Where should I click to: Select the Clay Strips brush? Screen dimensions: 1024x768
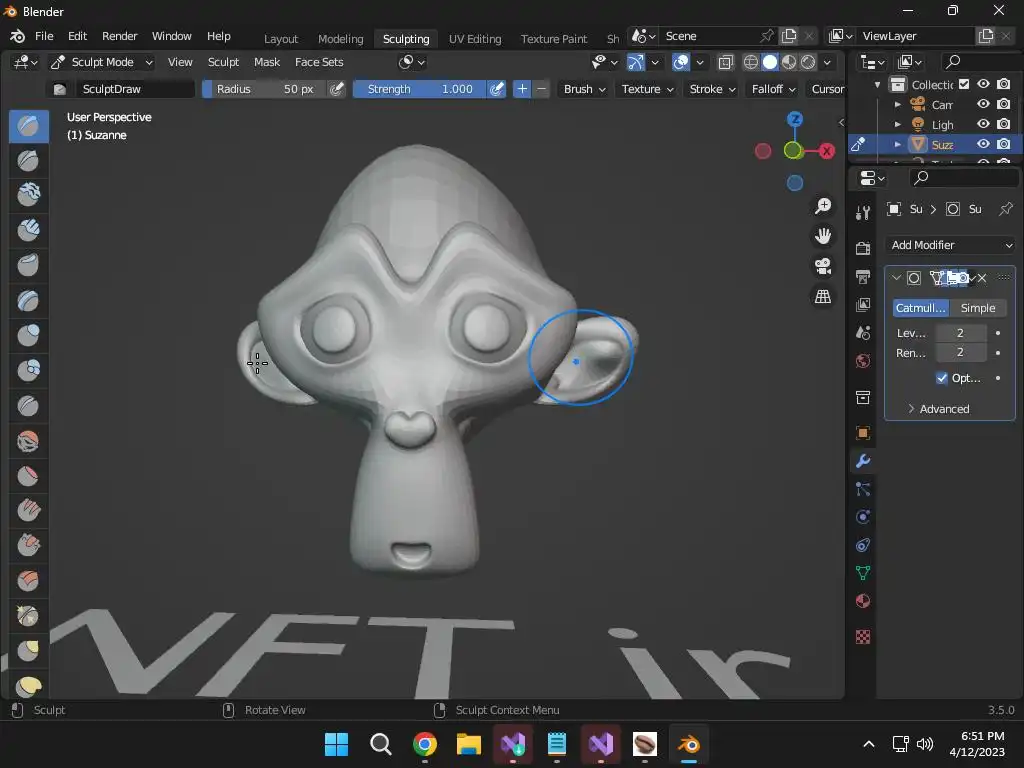pyautogui.click(x=28, y=230)
